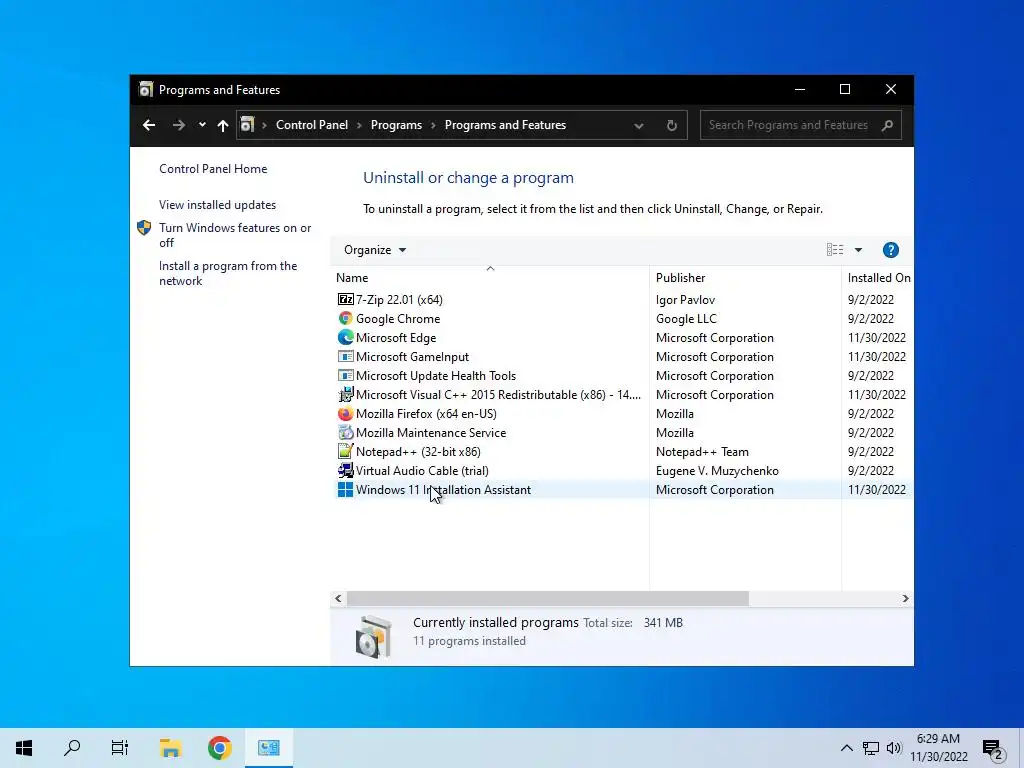This screenshot has width=1024, height=768.
Task: Click the change view icon
Action: 835,249
